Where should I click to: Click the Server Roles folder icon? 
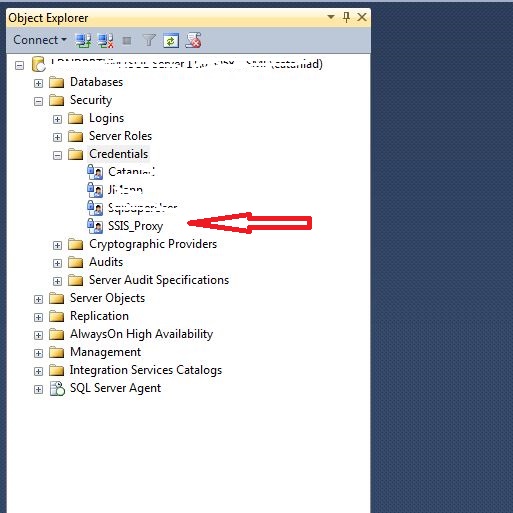[x=75, y=136]
